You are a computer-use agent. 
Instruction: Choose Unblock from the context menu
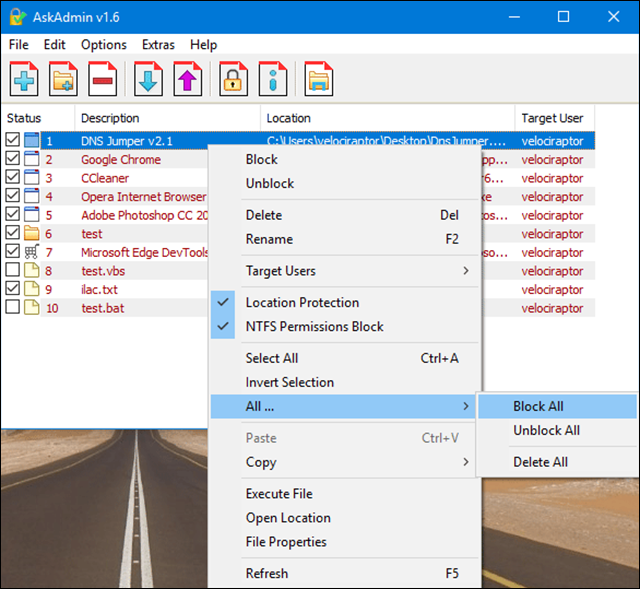point(345,183)
